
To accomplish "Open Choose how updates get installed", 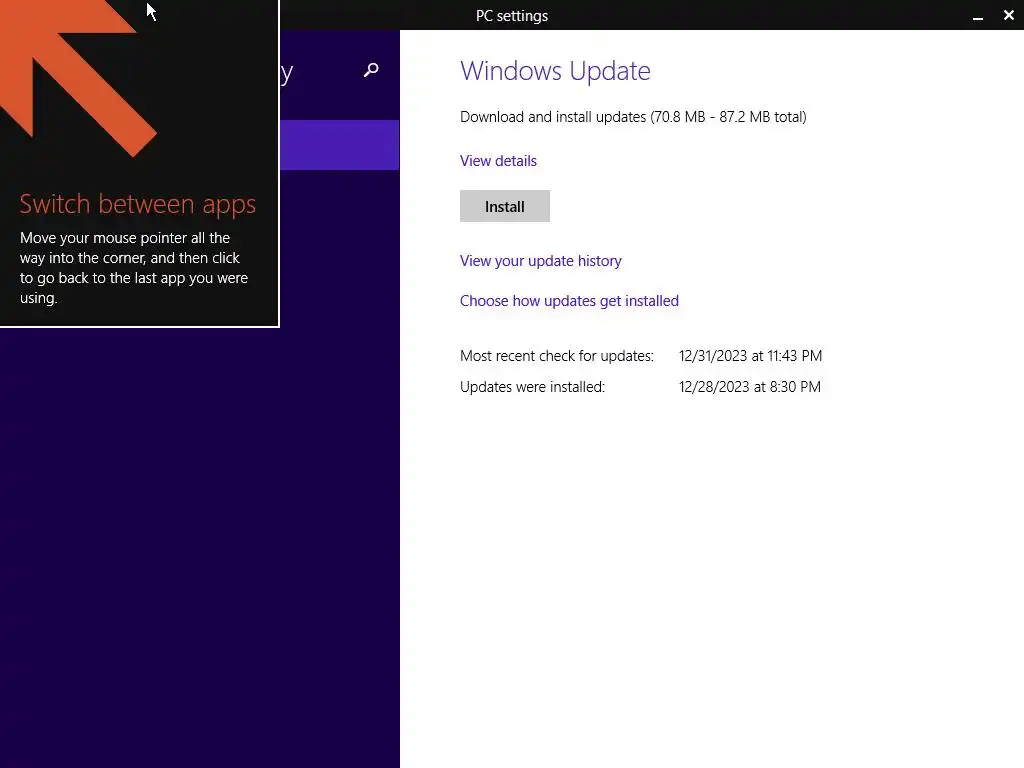I will [569, 300].
